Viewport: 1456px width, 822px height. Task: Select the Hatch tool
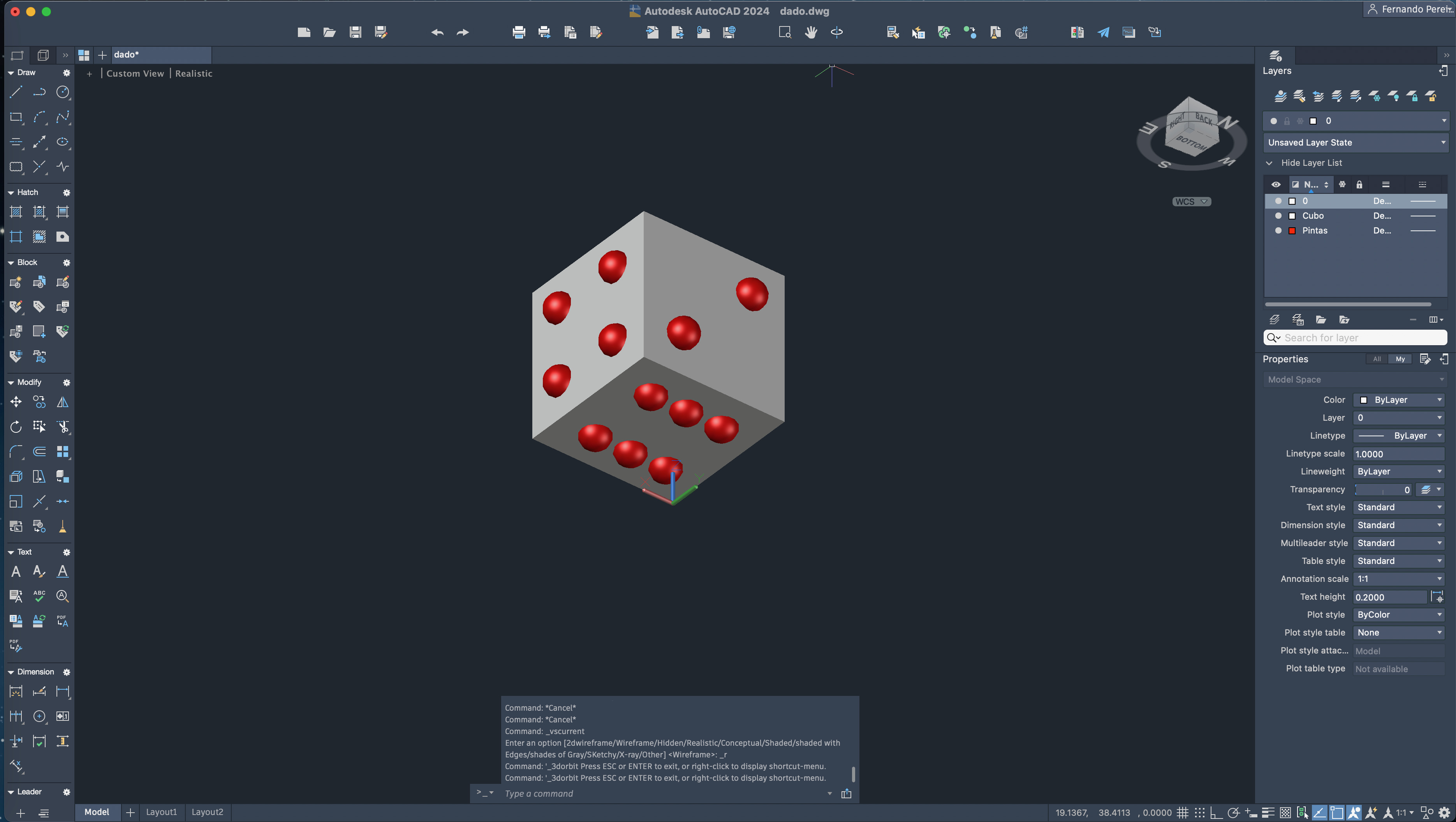[16, 212]
